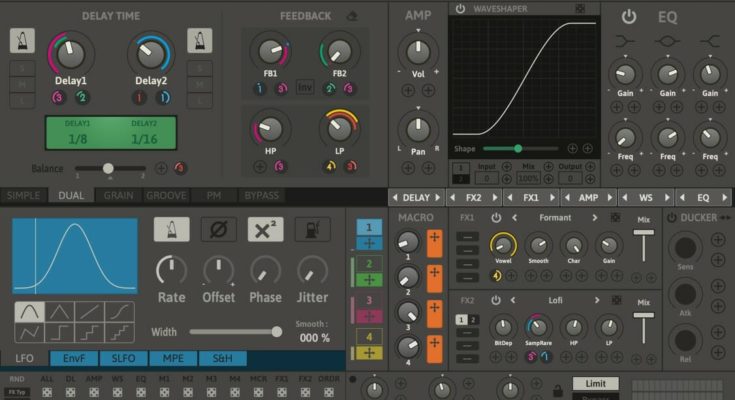Screen dimensions: 735x400
Task: Click the lock icon next to Limit
Action: point(557,390)
